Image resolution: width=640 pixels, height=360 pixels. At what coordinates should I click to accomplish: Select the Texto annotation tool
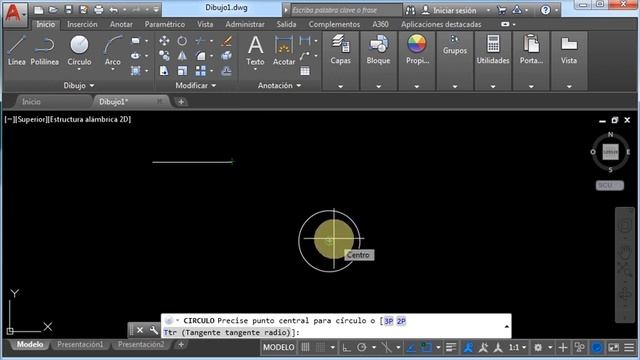click(x=256, y=50)
